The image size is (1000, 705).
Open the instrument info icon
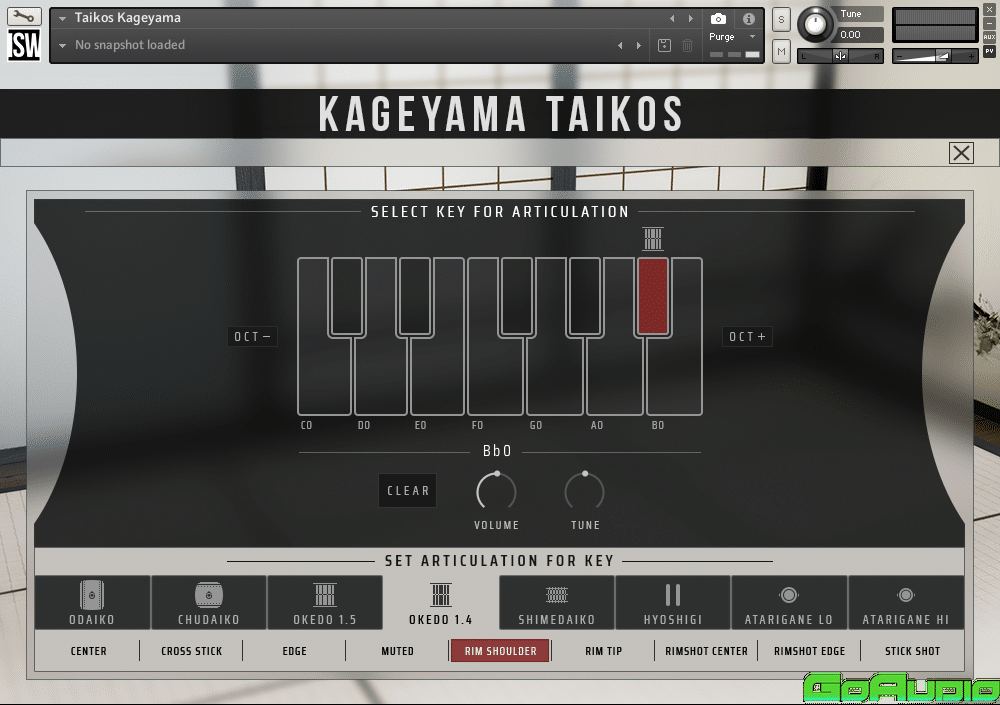(x=749, y=19)
